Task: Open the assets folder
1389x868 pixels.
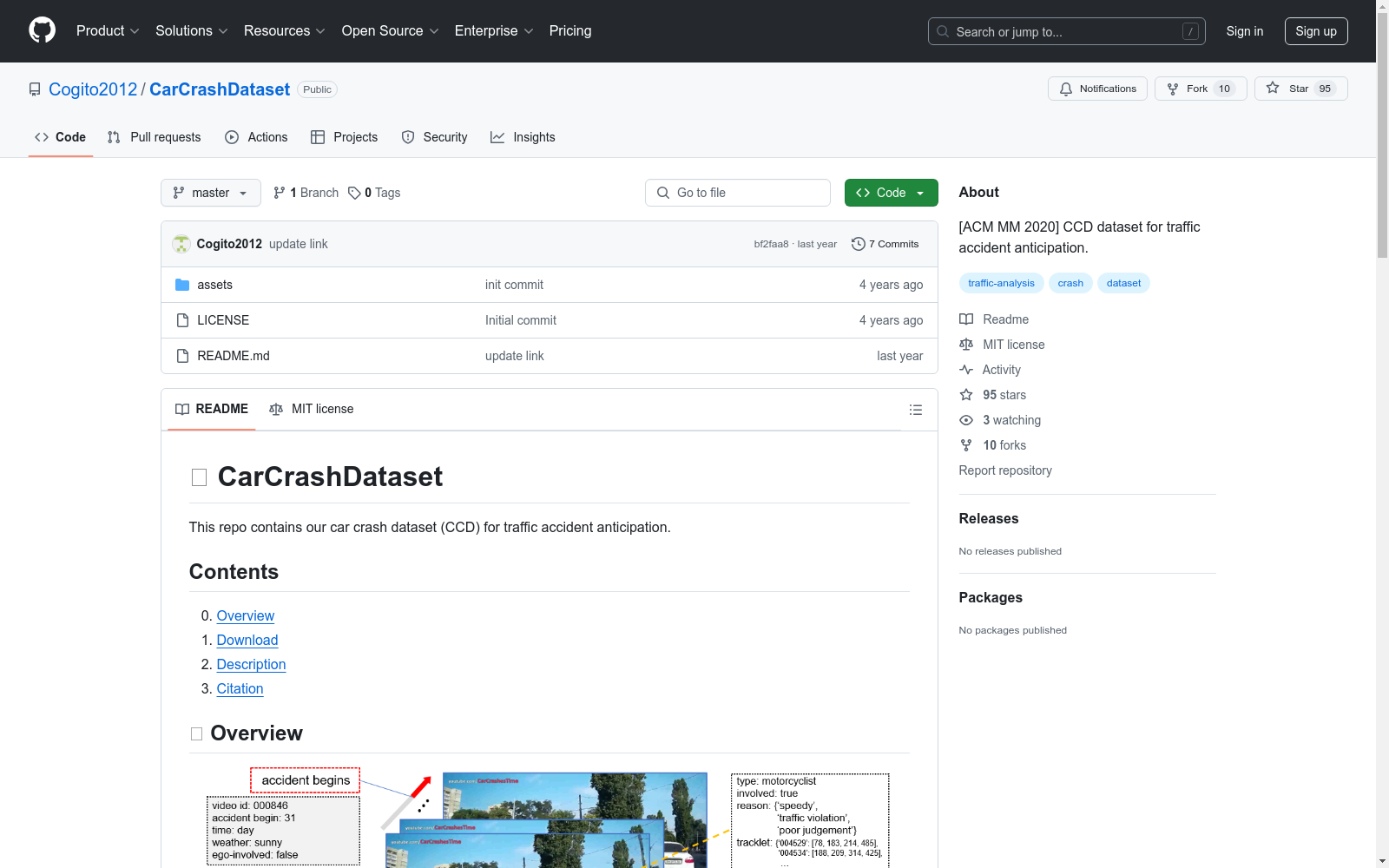Action: pyautogui.click(x=214, y=285)
